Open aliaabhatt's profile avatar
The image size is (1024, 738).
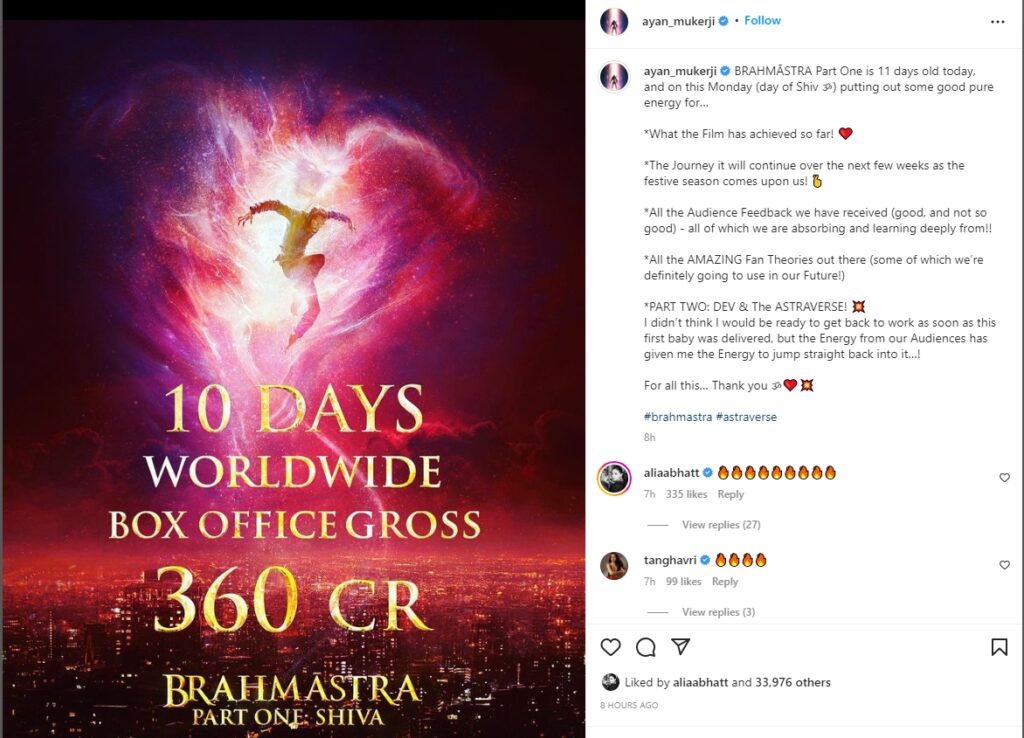pos(614,479)
